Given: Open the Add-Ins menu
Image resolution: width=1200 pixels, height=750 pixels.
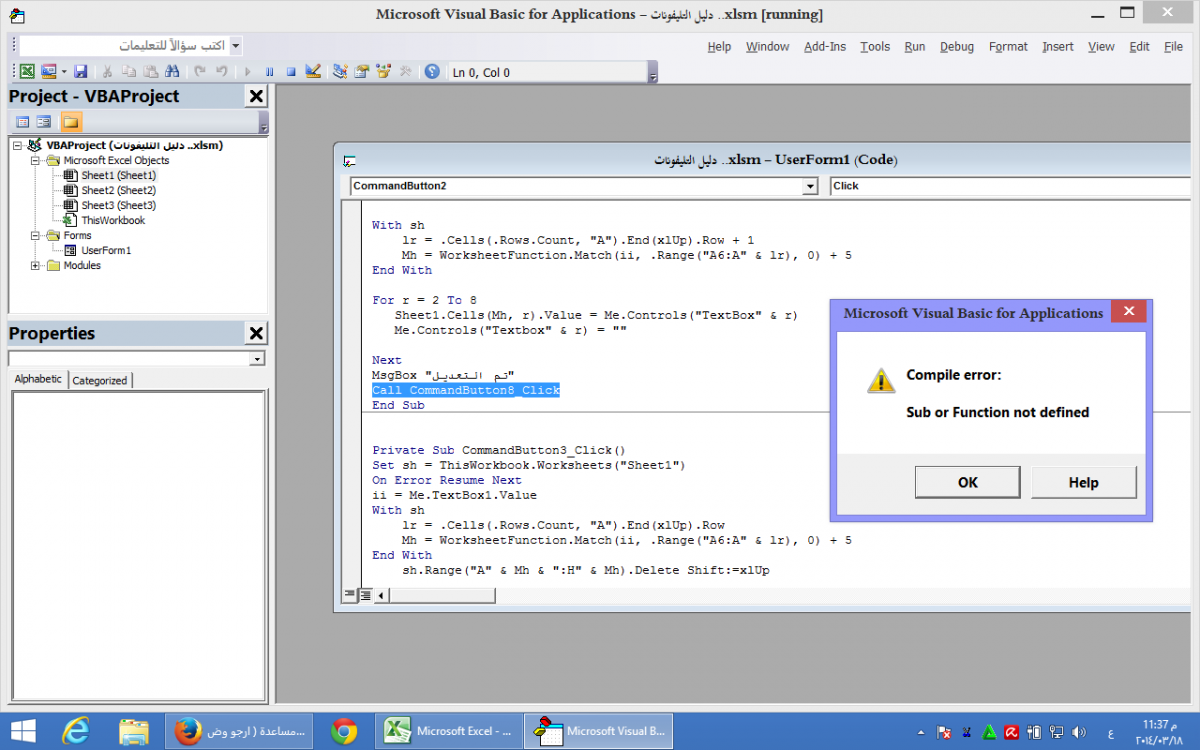Looking at the screenshot, I should (x=825, y=46).
